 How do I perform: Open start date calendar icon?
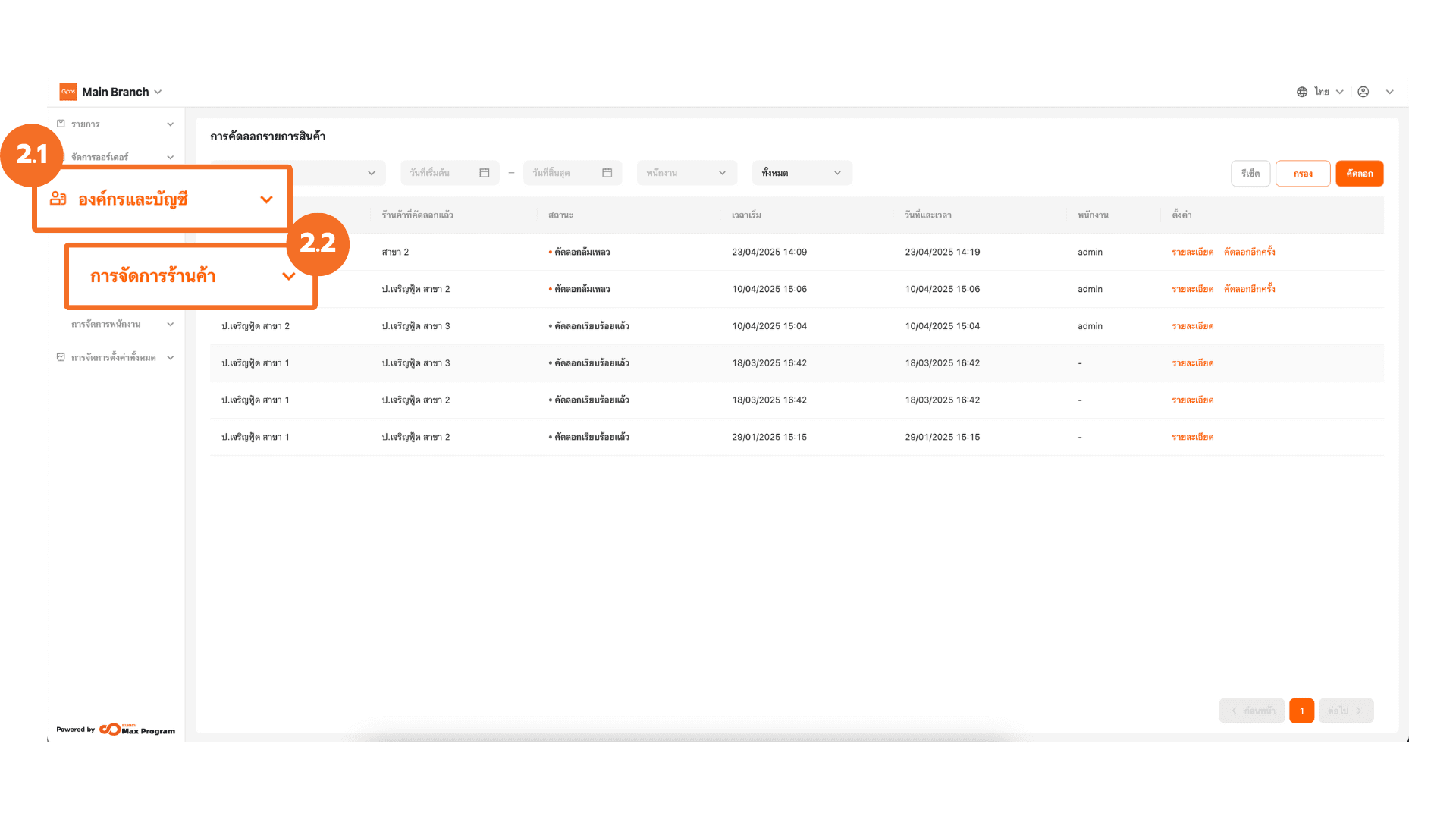click(x=485, y=173)
